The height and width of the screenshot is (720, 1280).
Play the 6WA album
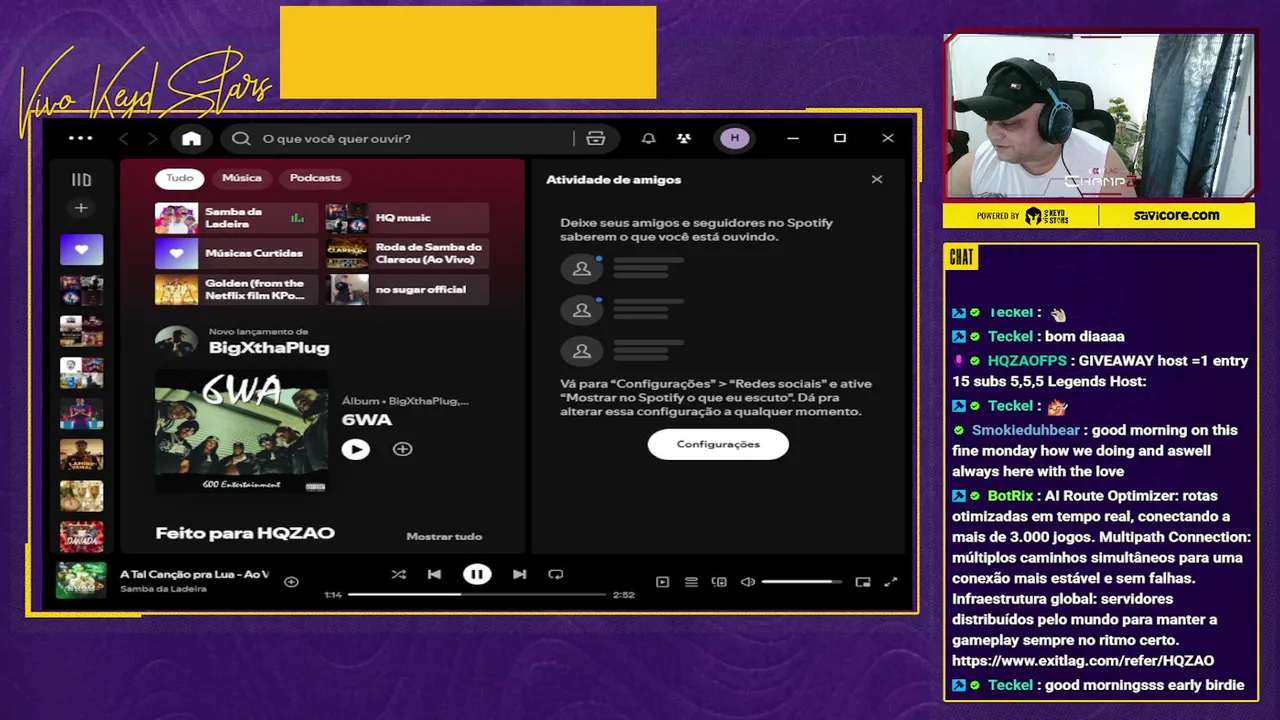[x=355, y=450]
